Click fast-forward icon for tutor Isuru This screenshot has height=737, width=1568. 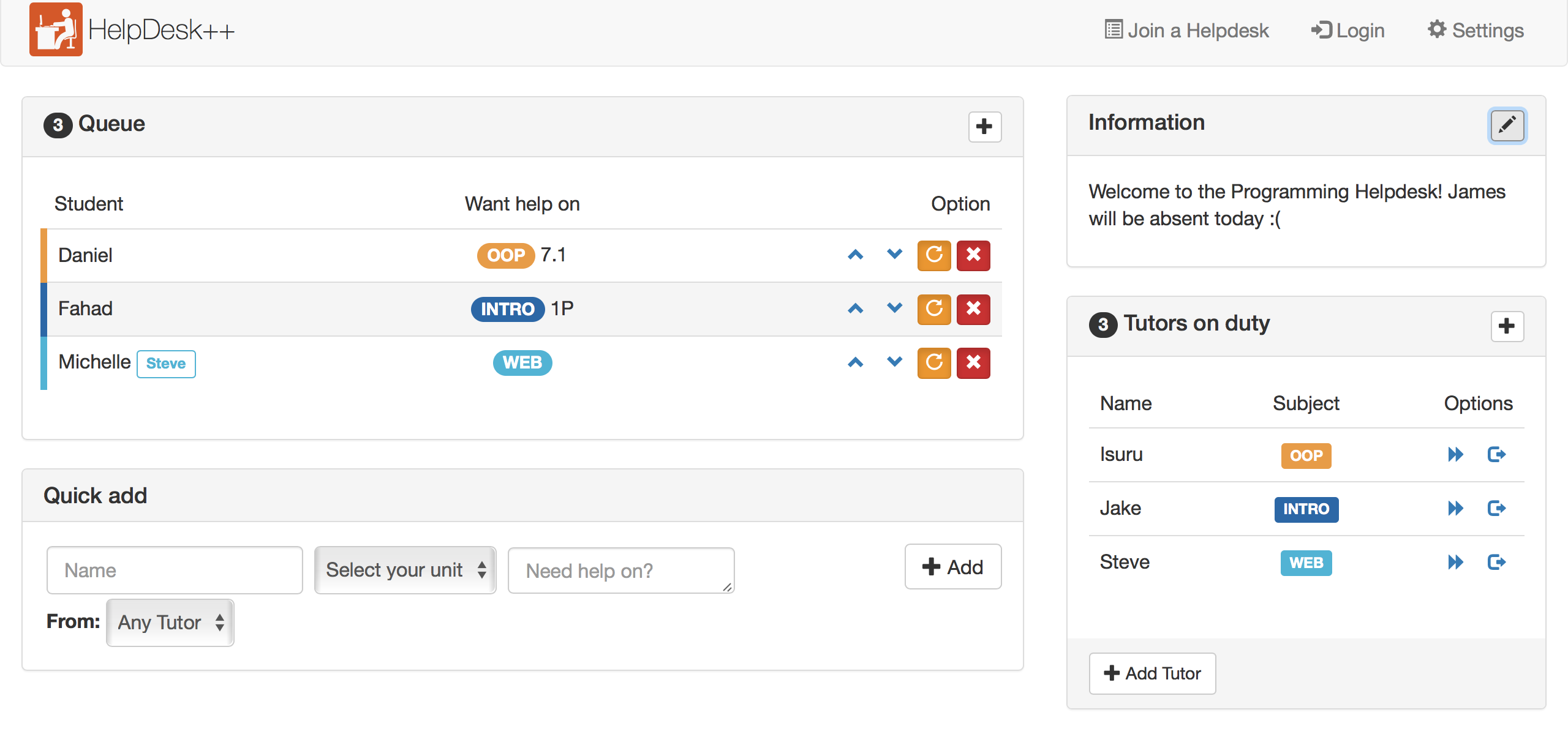point(1455,455)
